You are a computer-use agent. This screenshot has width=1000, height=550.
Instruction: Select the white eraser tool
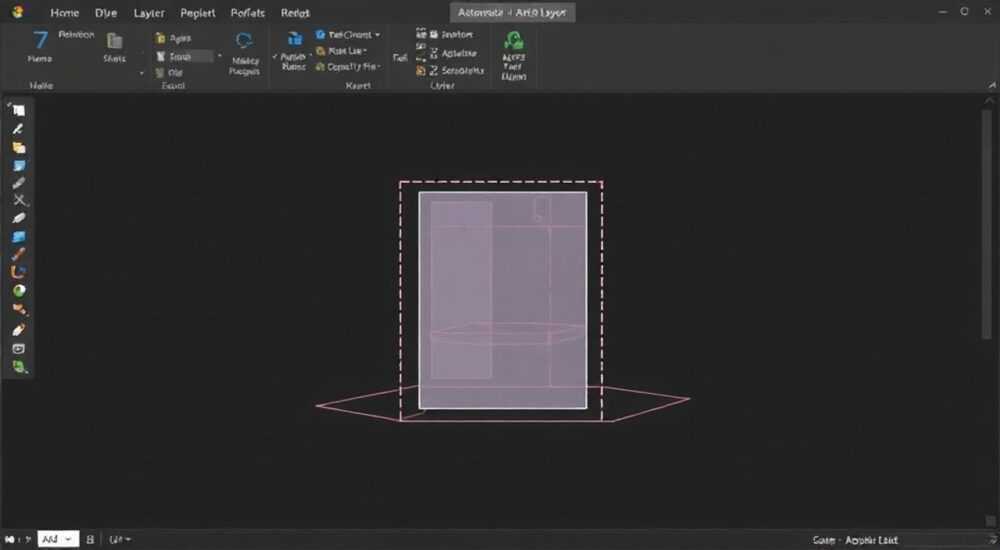19,218
